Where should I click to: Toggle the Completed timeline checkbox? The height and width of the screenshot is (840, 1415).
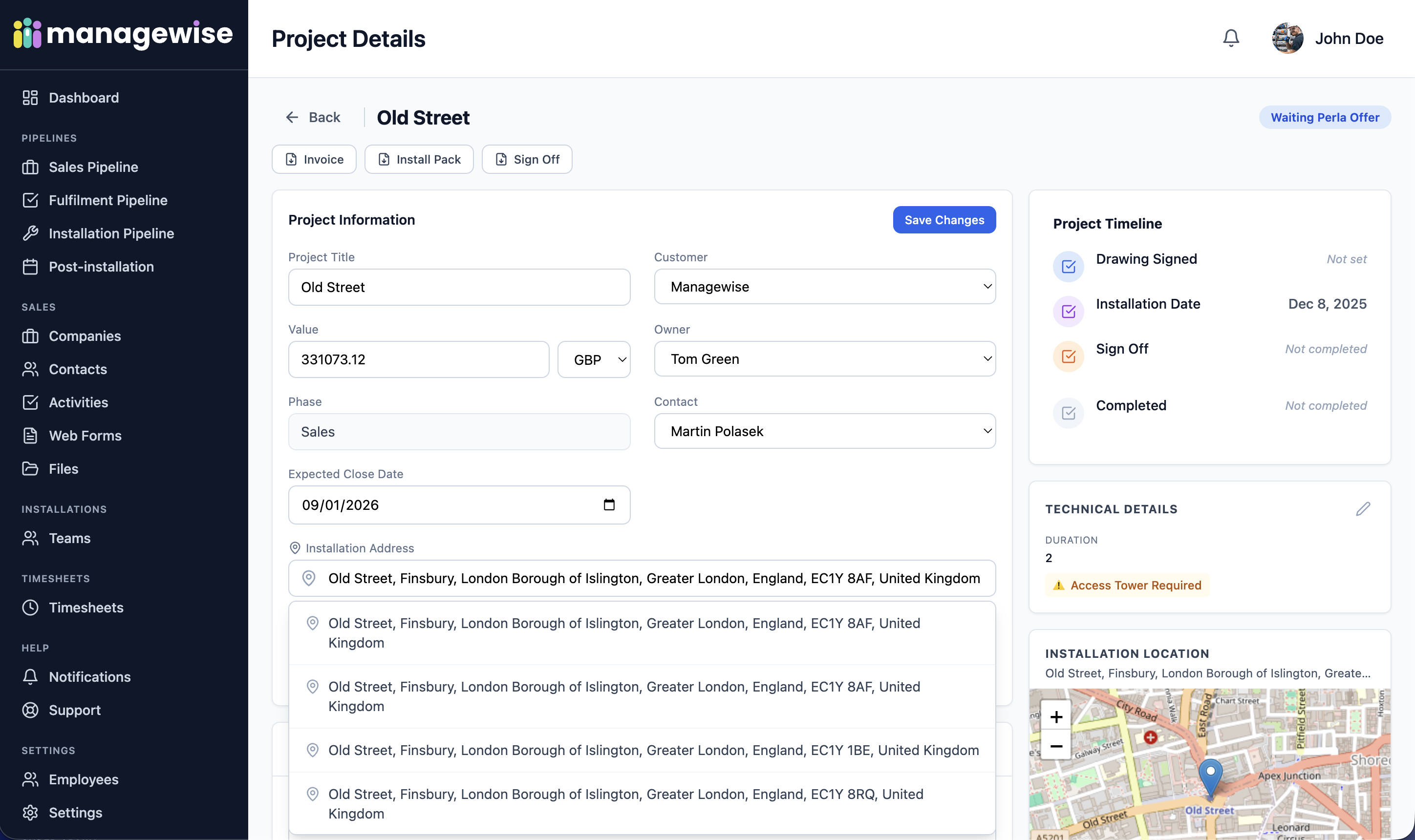[x=1068, y=413]
